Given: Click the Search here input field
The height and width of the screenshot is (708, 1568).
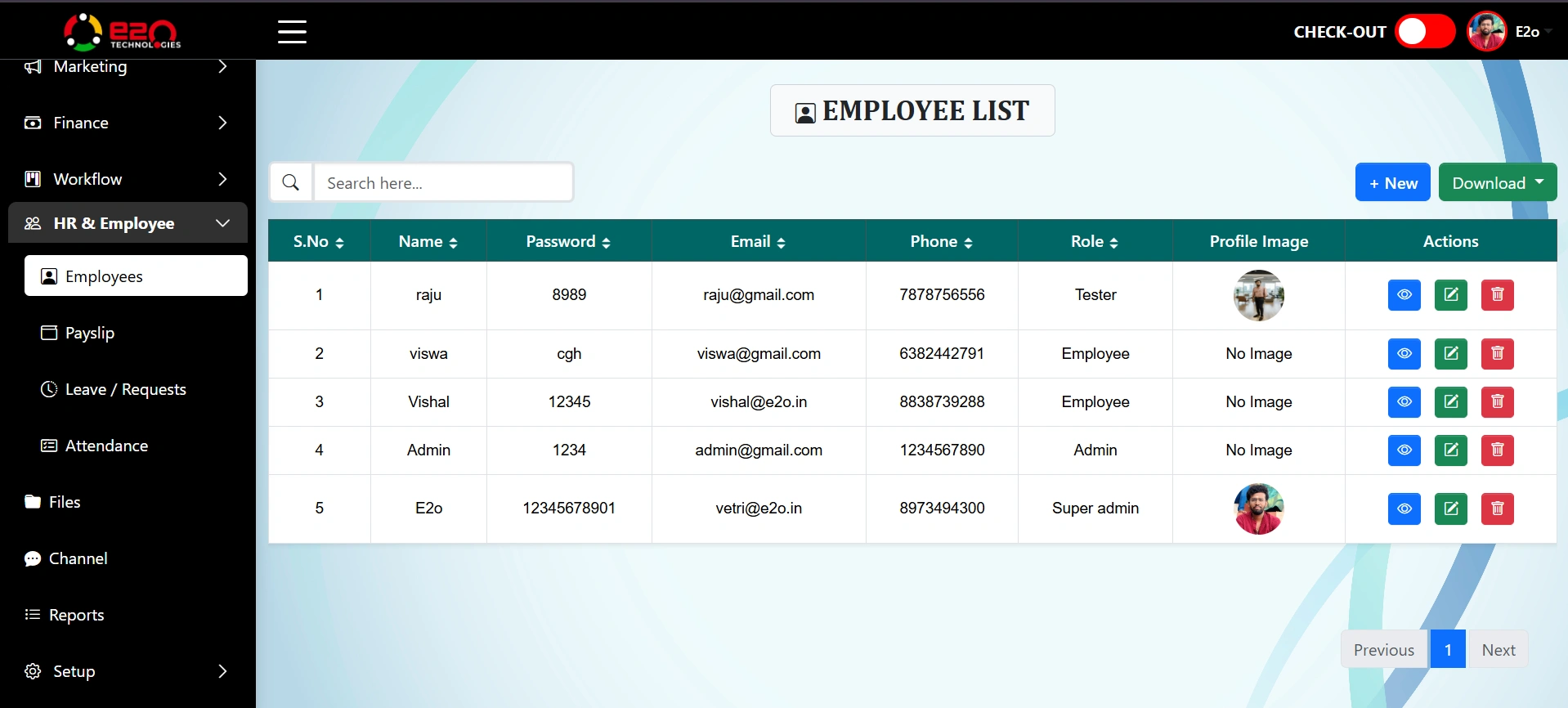Looking at the screenshot, I should (x=443, y=182).
